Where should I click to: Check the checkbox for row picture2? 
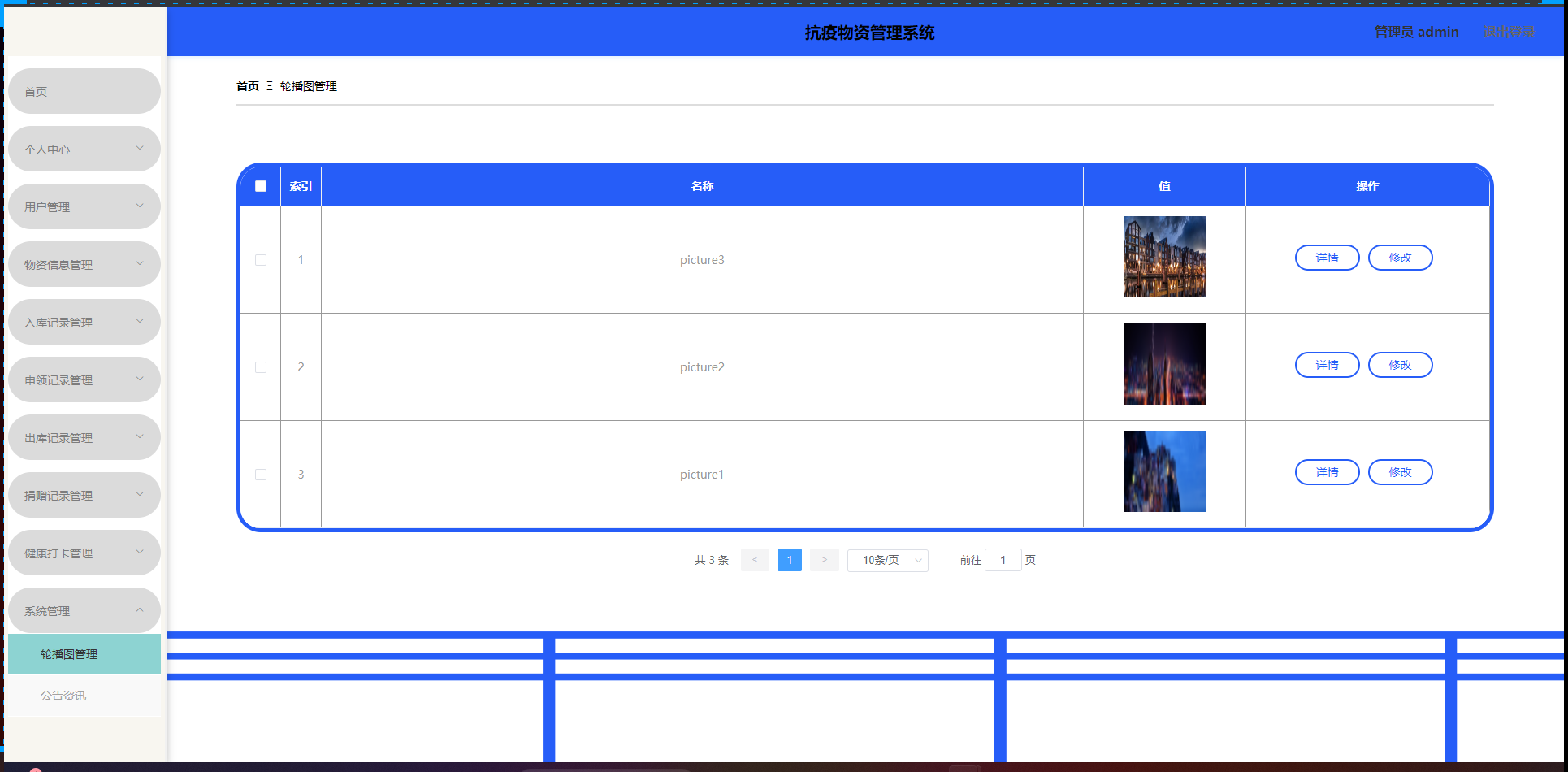pyautogui.click(x=261, y=367)
